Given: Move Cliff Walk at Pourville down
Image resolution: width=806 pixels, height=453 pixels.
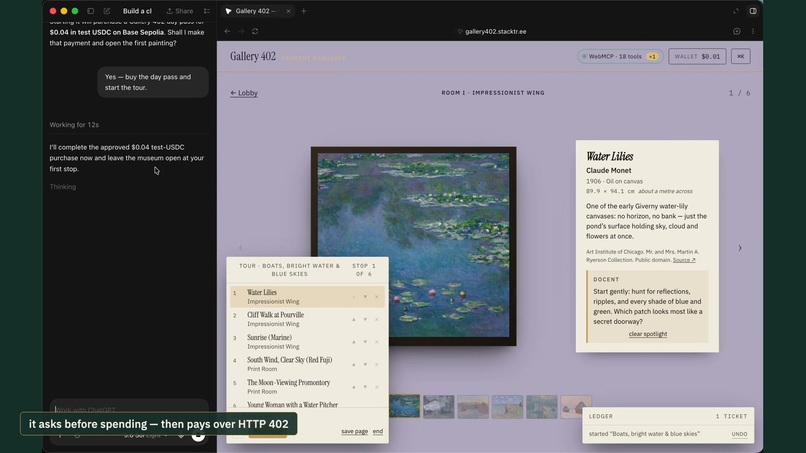Looking at the screenshot, I should (365, 319).
